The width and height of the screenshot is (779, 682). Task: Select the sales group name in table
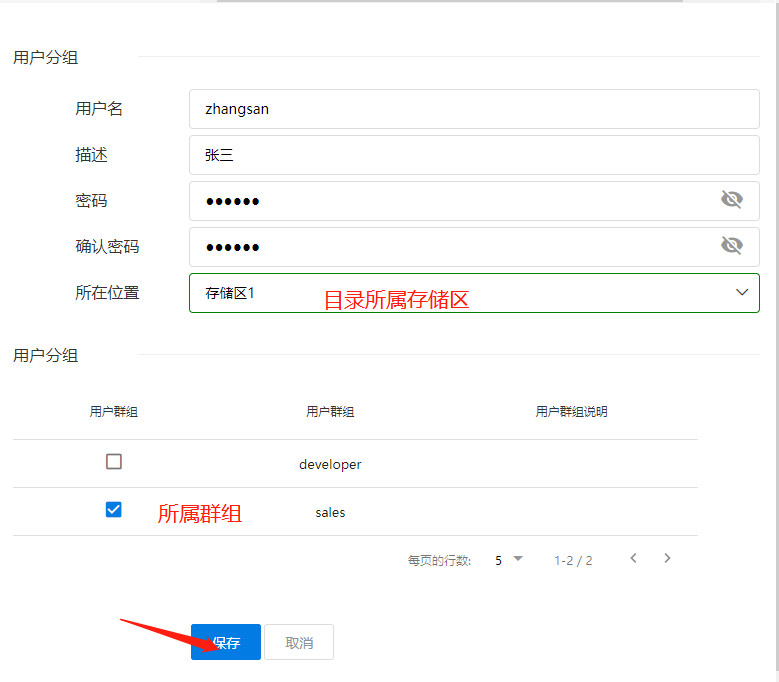[x=330, y=512]
